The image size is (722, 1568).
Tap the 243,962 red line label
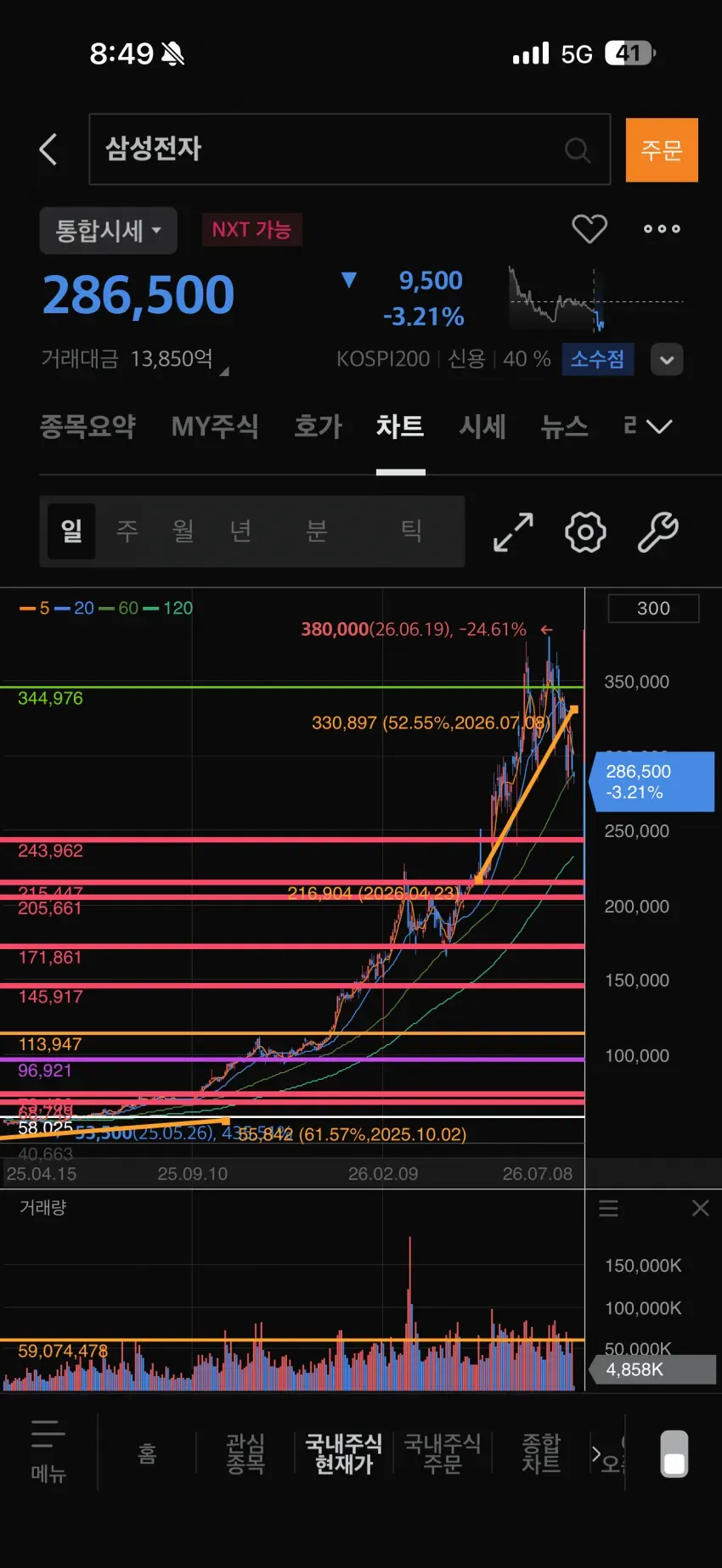tap(50, 851)
